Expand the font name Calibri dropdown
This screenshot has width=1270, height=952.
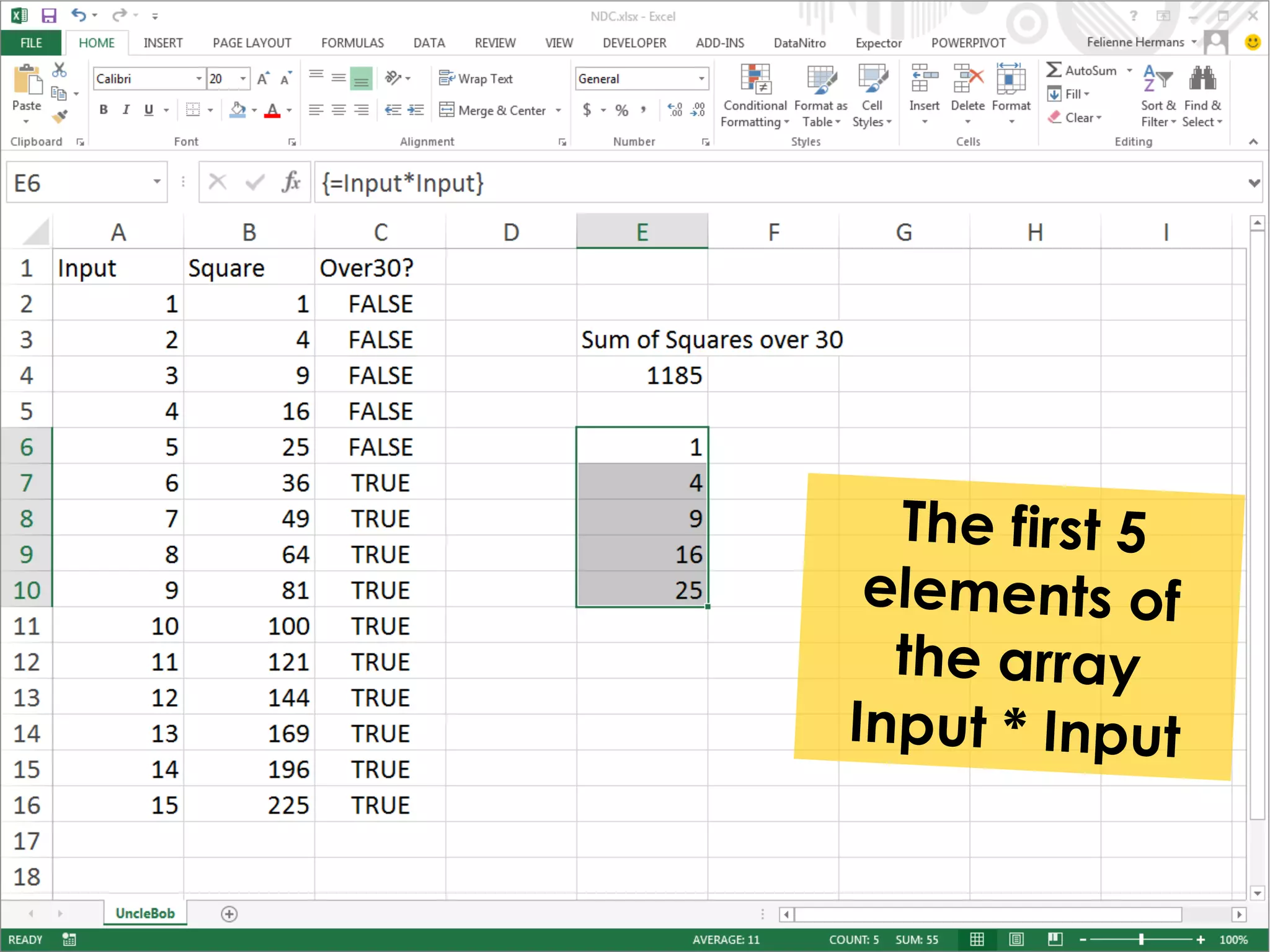198,79
